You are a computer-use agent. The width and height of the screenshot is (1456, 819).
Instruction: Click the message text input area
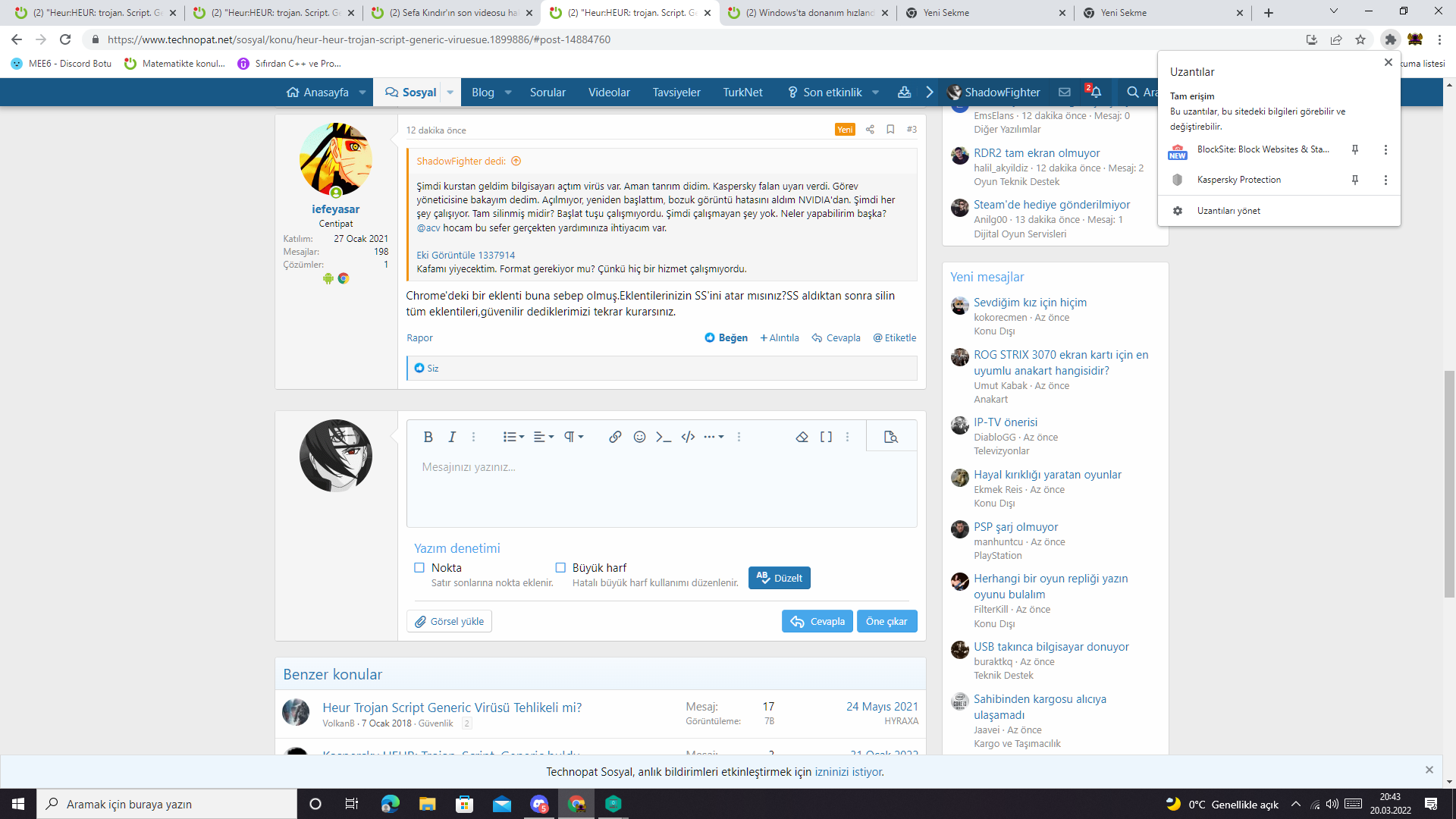point(661,489)
